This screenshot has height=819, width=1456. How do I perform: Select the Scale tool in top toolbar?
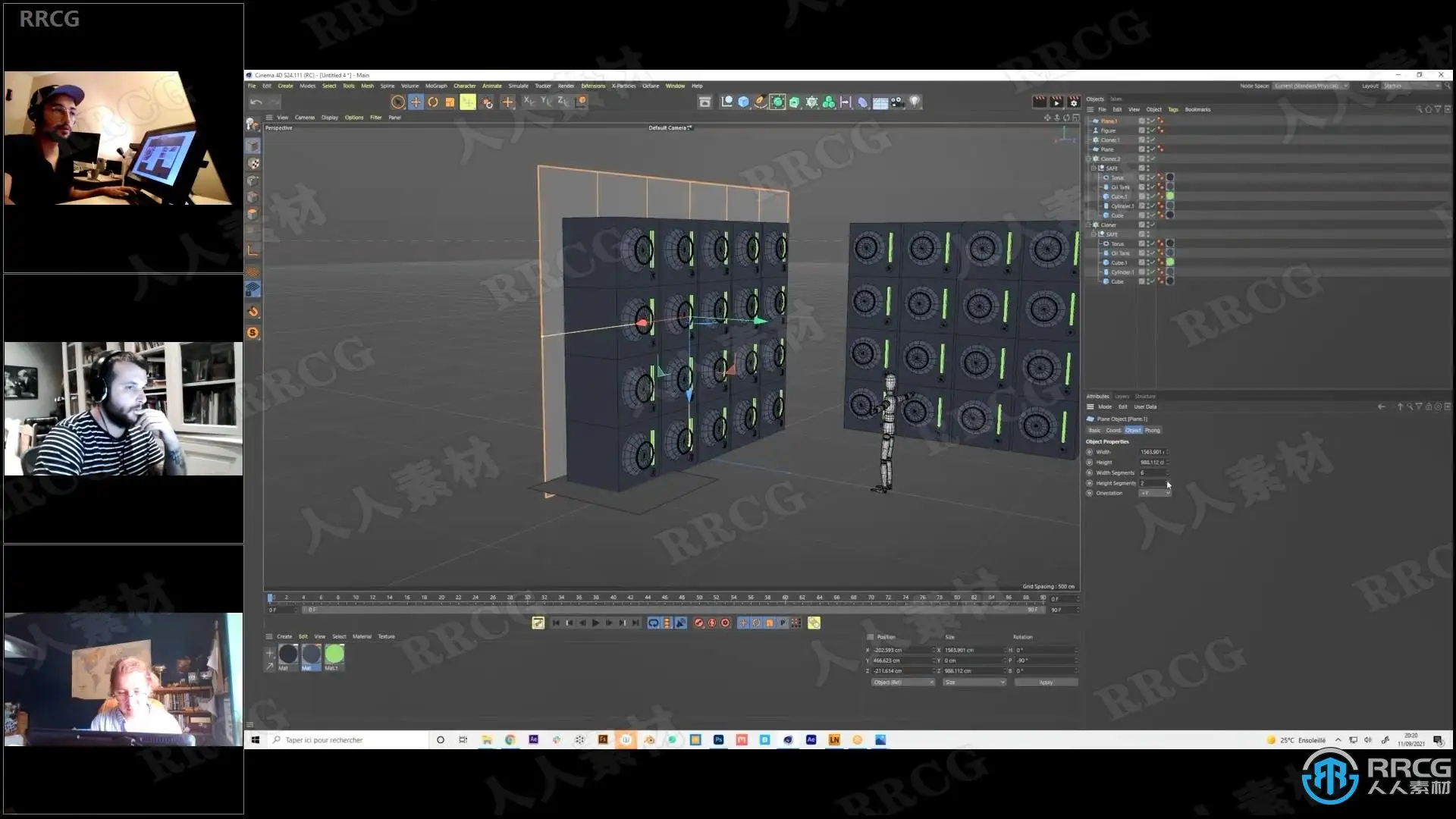tap(450, 102)
